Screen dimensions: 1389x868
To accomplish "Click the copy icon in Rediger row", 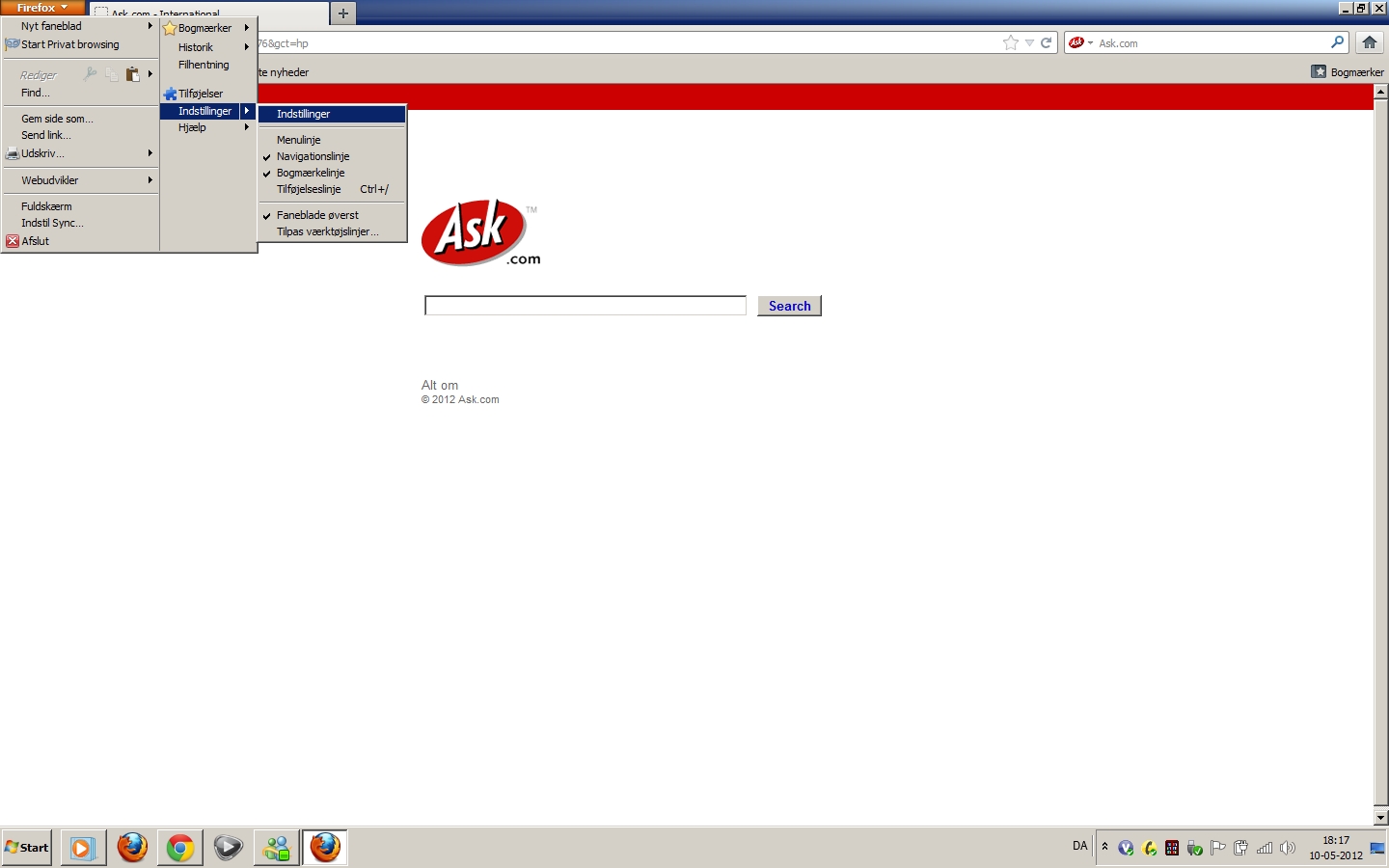I will point(111,74).
